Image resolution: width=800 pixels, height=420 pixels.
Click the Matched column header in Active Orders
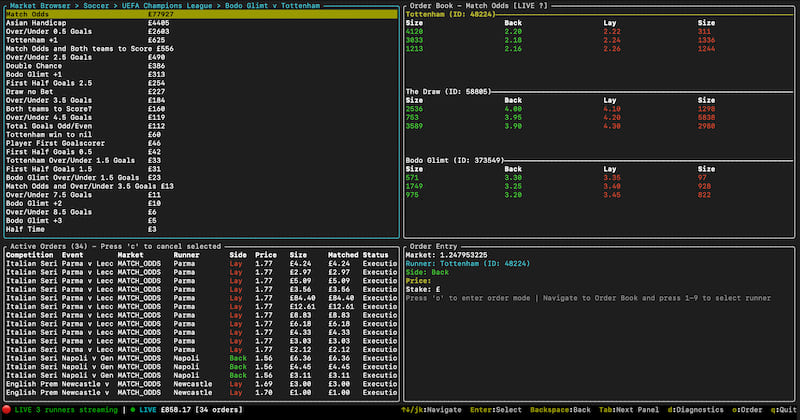[x=343, y=255]
